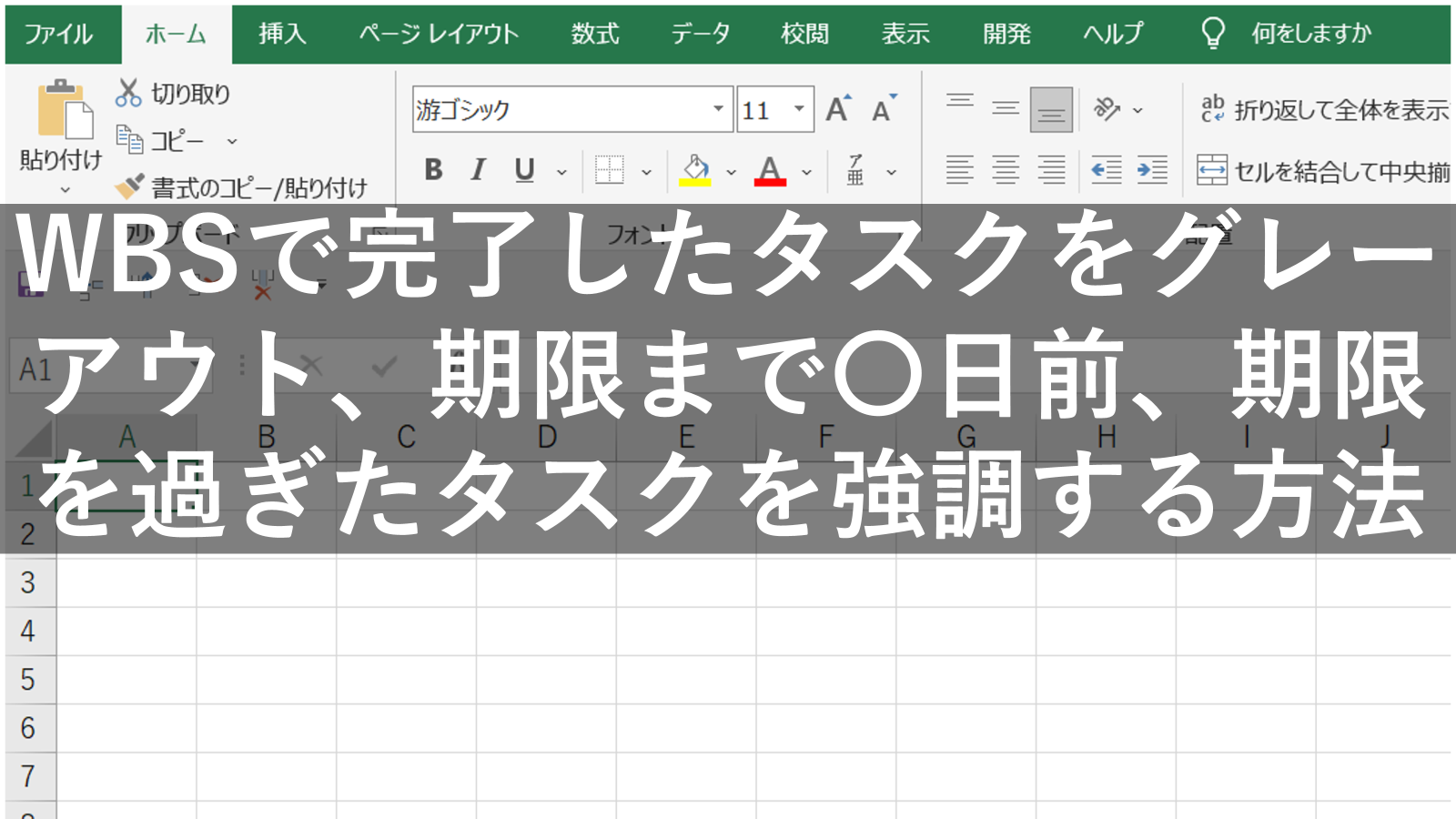
Task: Open the font size dropdown
Action: [799, 110]
